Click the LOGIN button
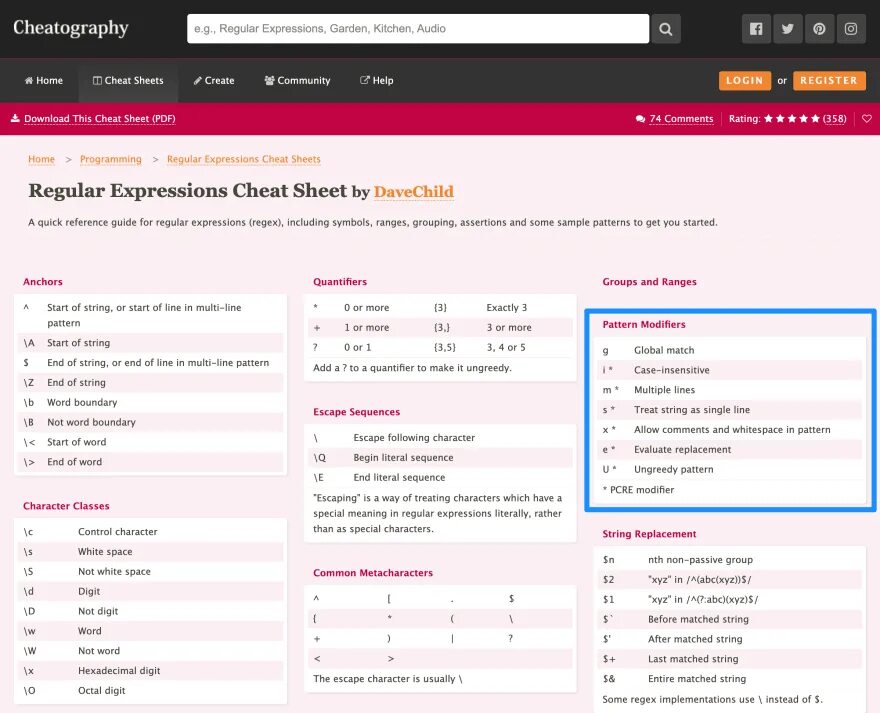 (745, 80)
